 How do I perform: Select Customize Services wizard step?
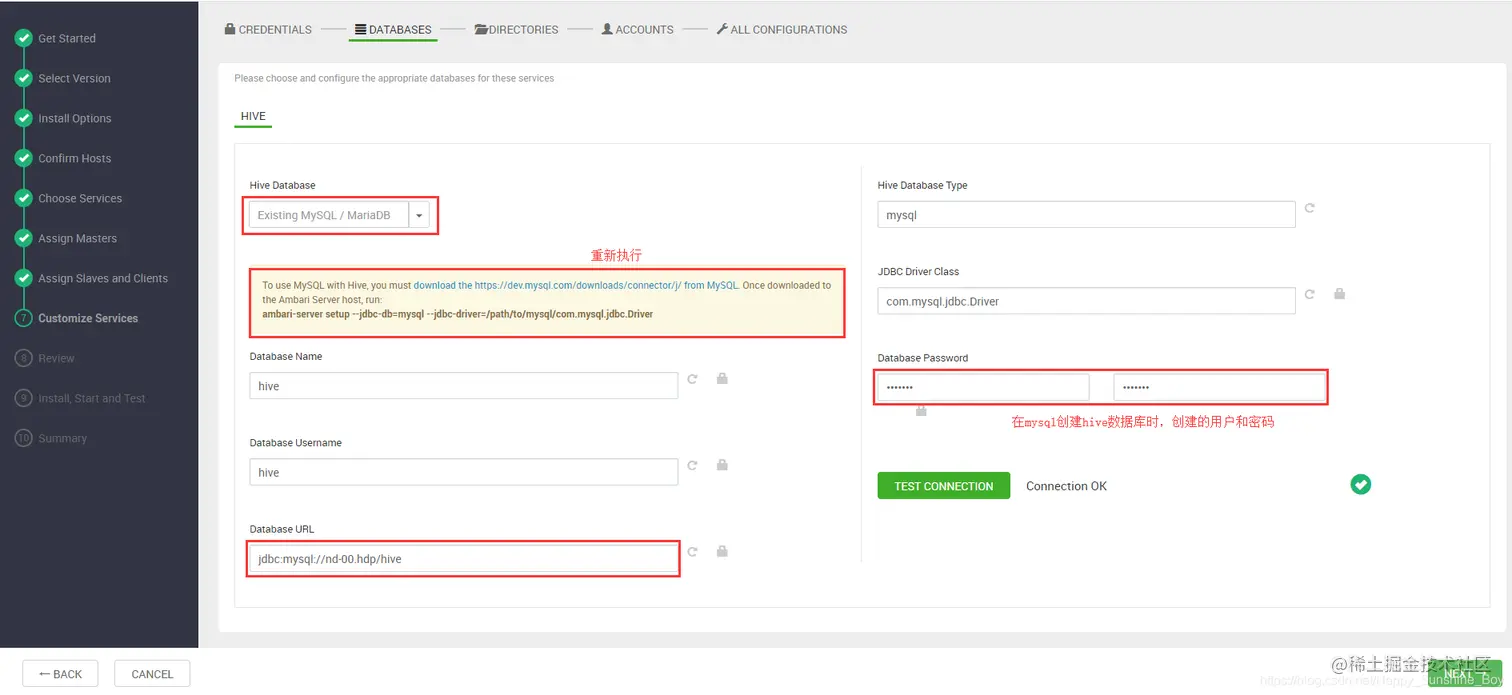click(88, 318)
